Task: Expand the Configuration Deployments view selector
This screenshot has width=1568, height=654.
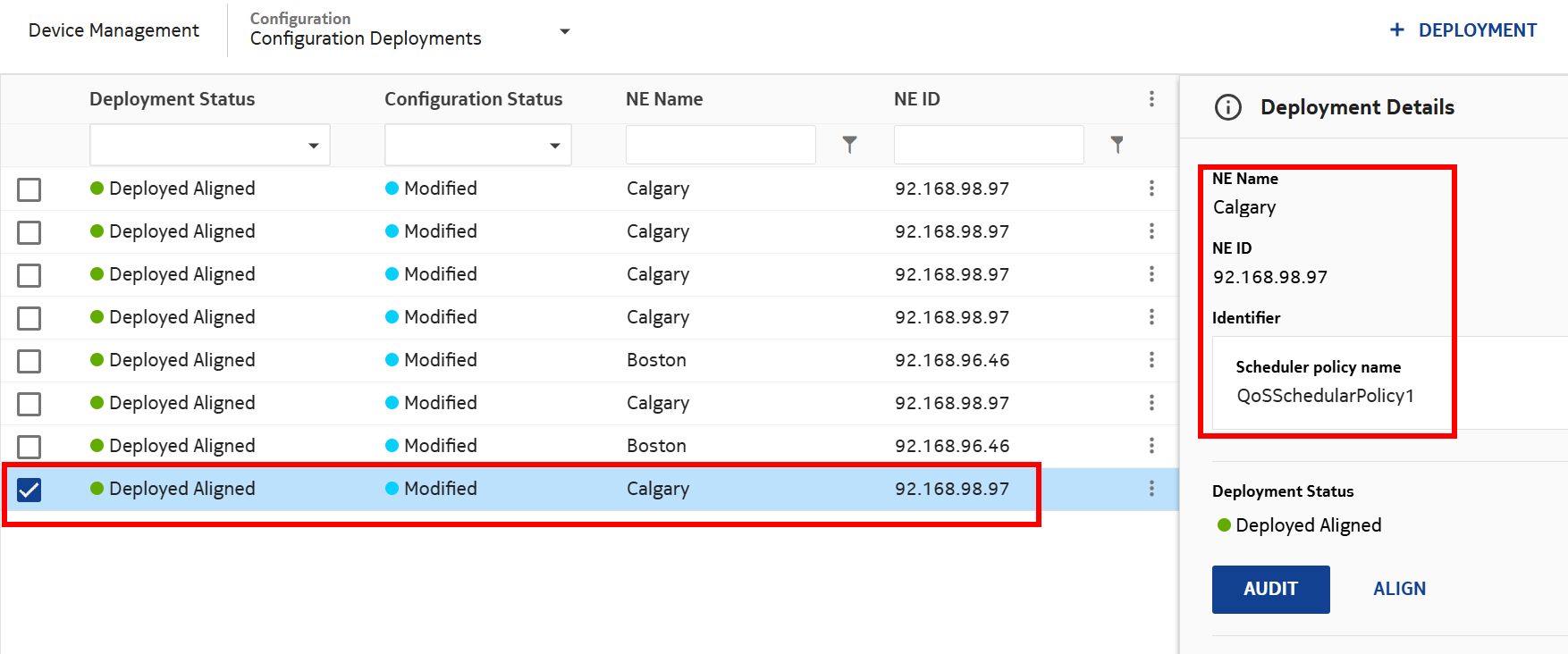Action: pyautogui.click(x=564, y=31)
